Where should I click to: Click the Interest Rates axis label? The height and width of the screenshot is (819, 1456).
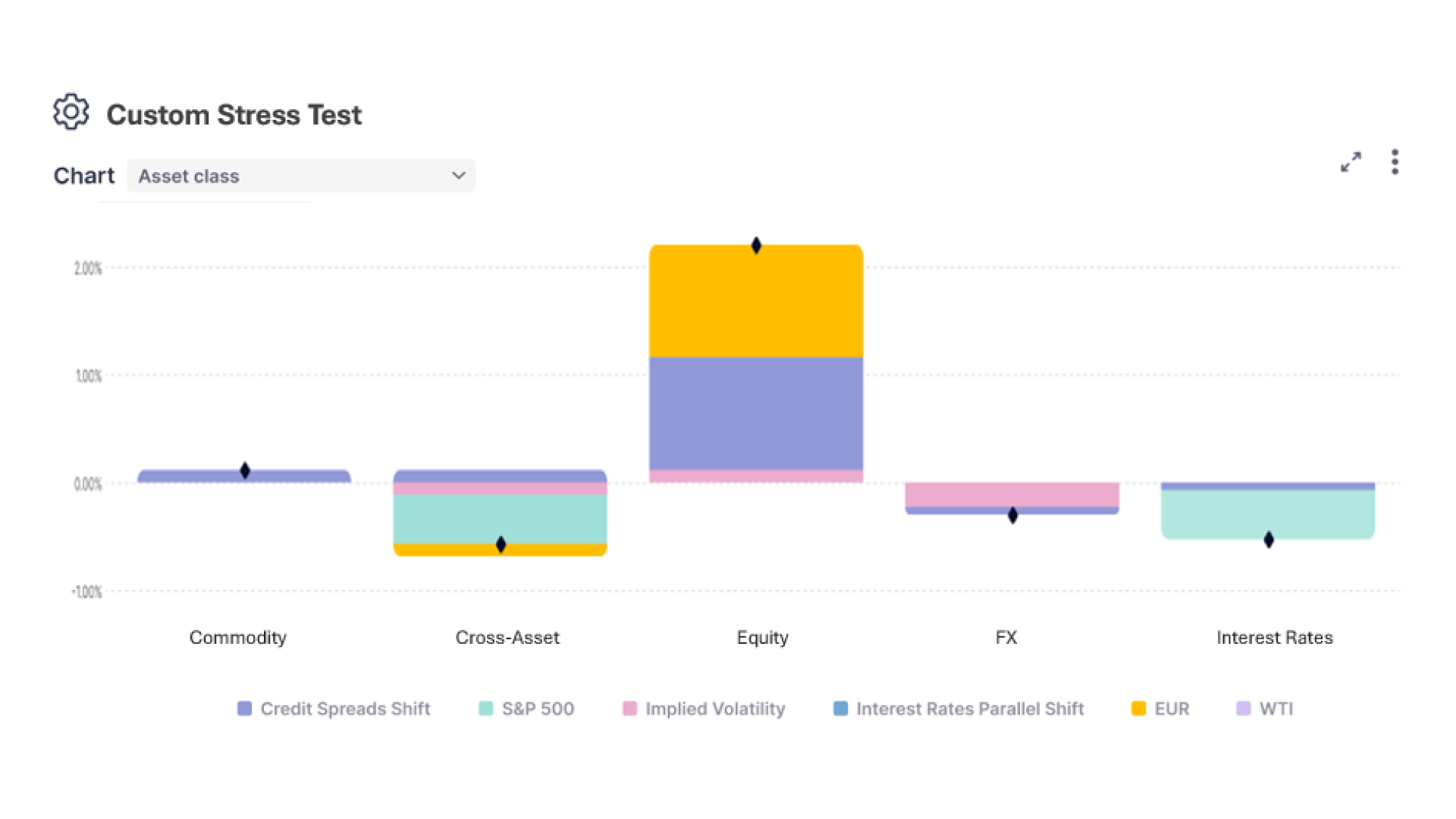coord(1274,638)
